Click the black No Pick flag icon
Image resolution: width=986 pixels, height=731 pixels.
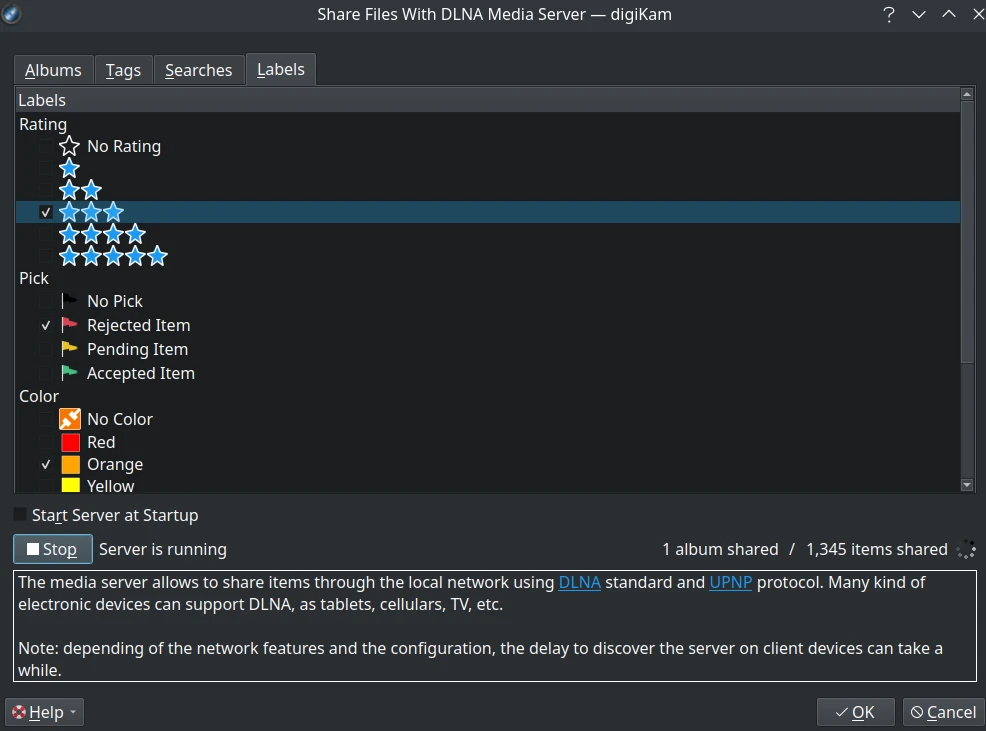tap(69, 301)
